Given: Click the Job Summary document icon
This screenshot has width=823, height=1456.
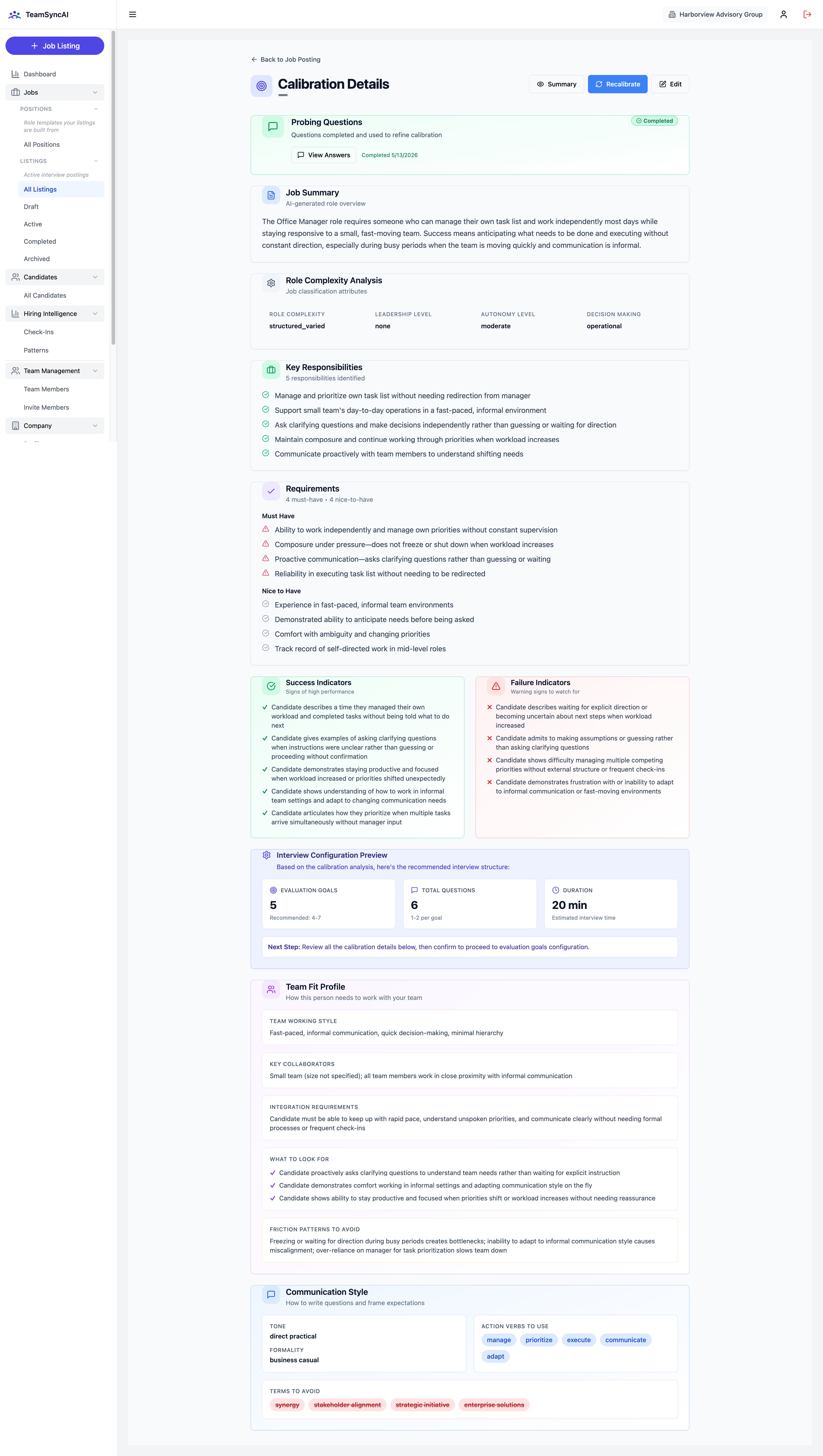Looking at the screenshot, I should (271, 195).
